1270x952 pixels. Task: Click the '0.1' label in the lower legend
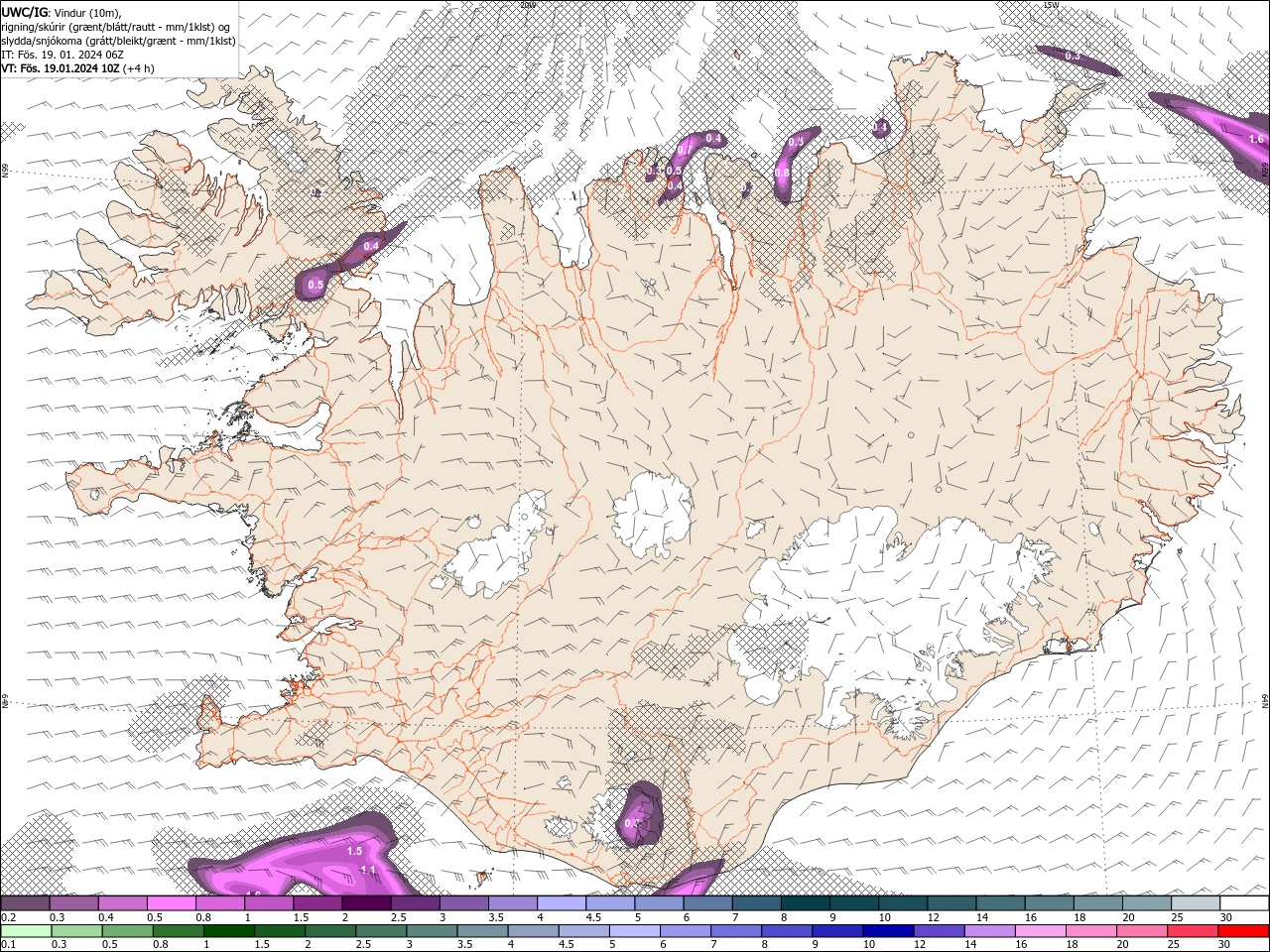tap(8, 945)
